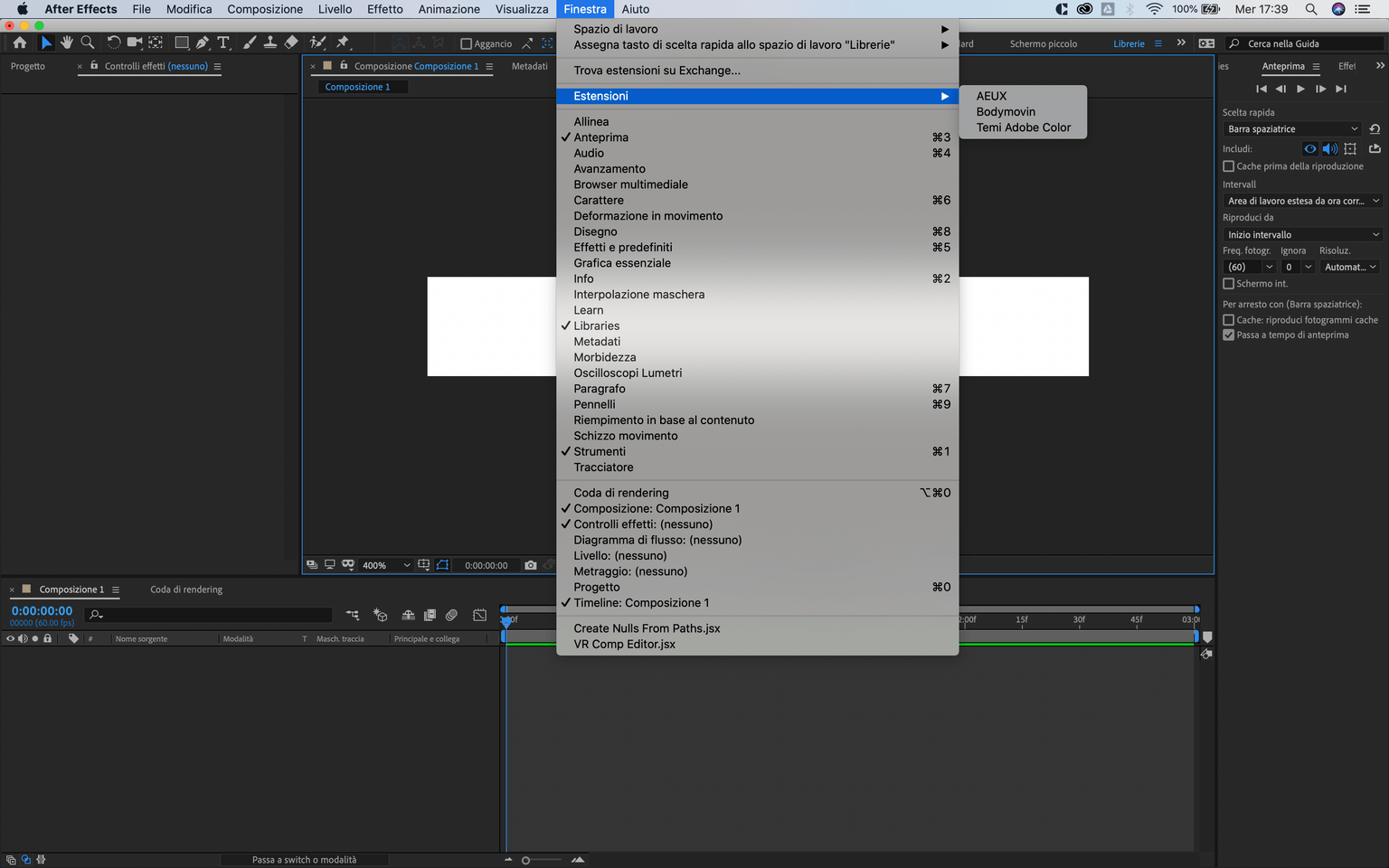The height and width of the screenshot is (868, 1389).
Task: Toggle include overlays icon in Anteprima
Action: [x=1350, y=149]
